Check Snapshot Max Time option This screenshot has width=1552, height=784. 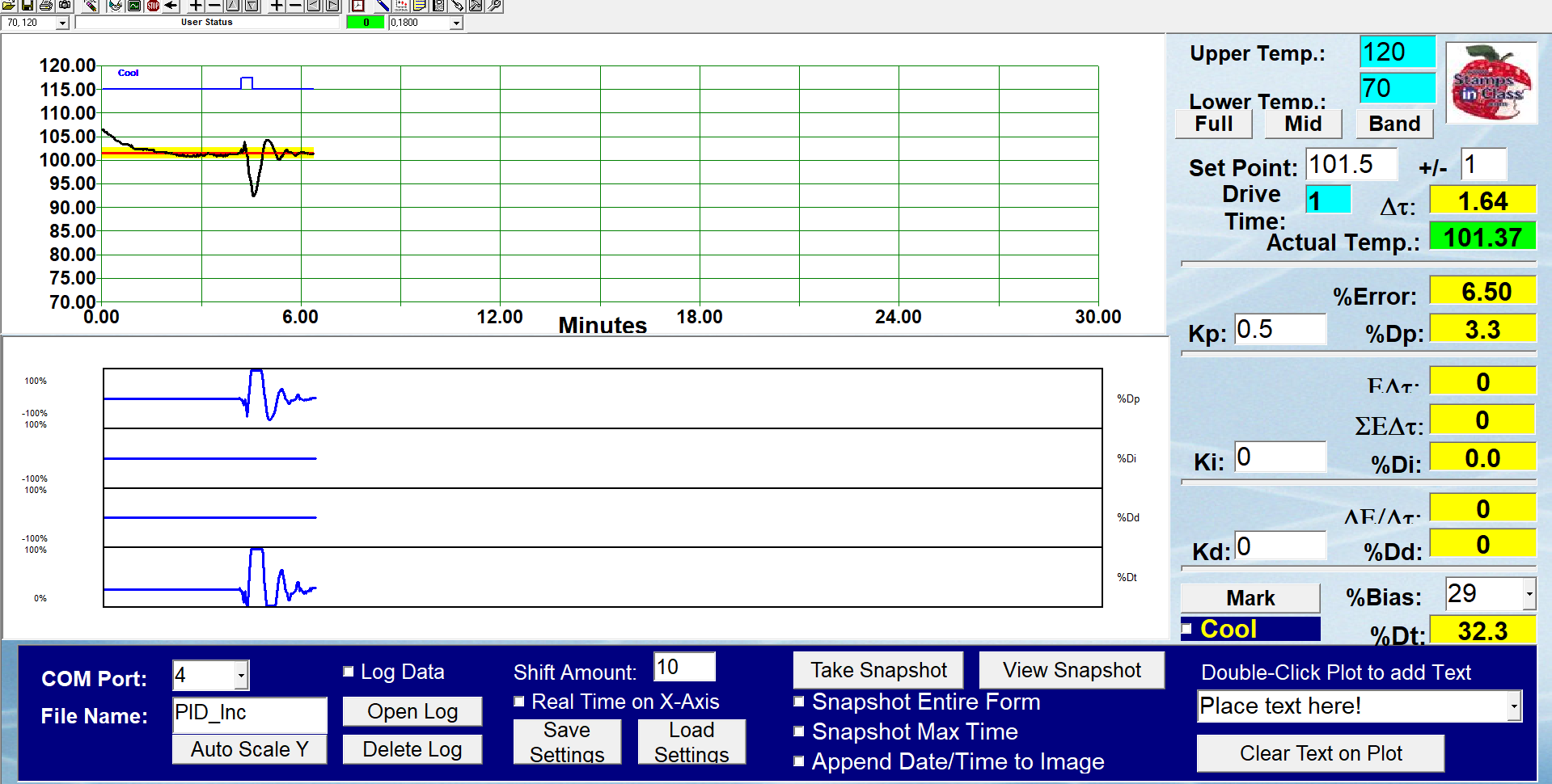pos(799,731)
